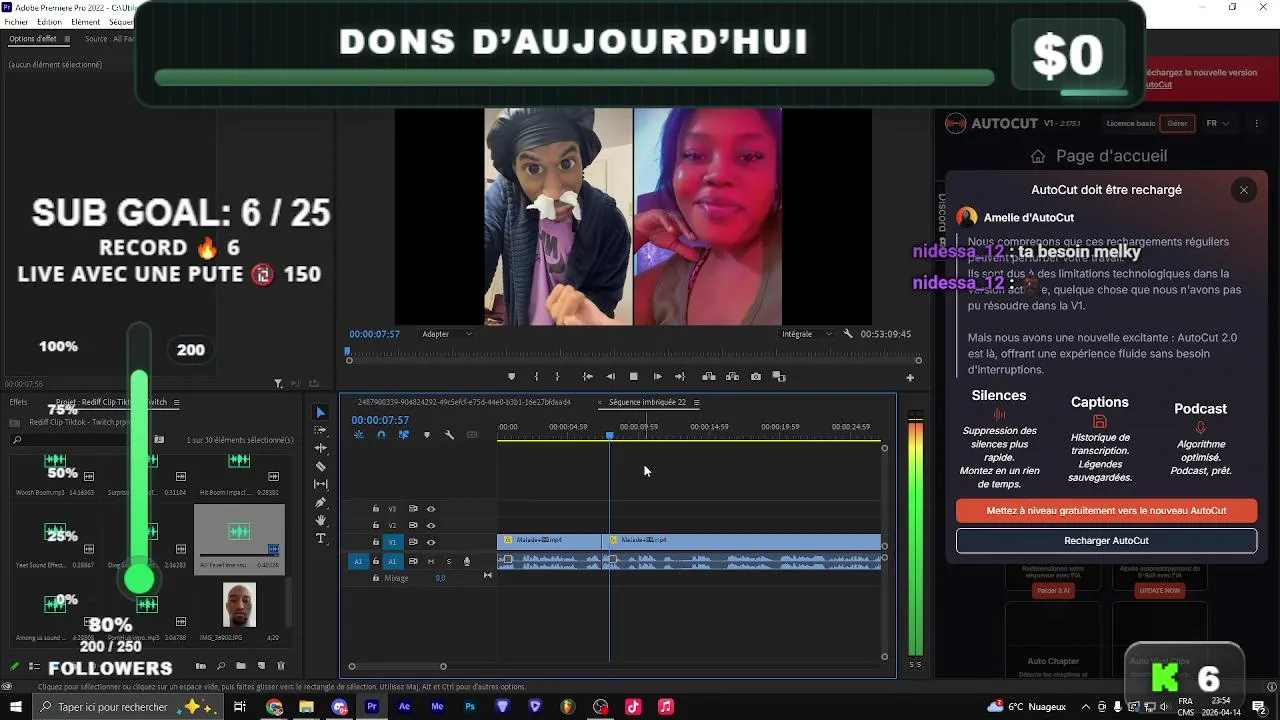Open the Program Monitor settings wrench
This screenshot has height=720, width=1280.
tap(848, 334)
